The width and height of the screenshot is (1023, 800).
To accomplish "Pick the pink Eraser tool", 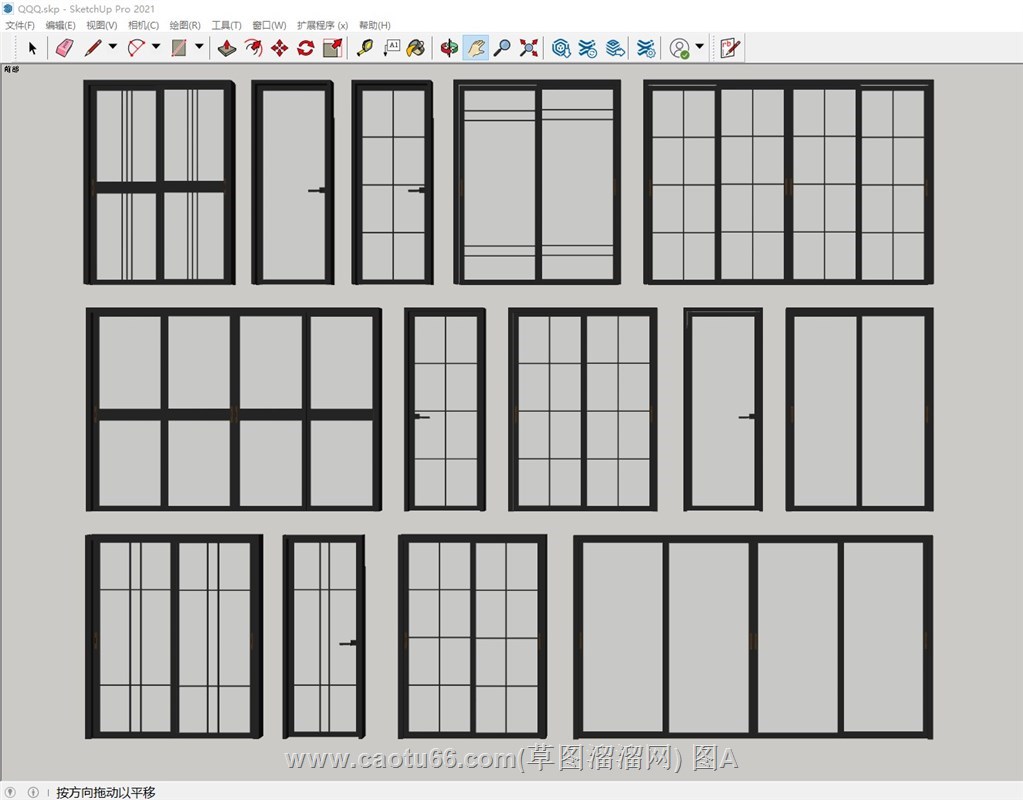I will [x=65, y=48].
